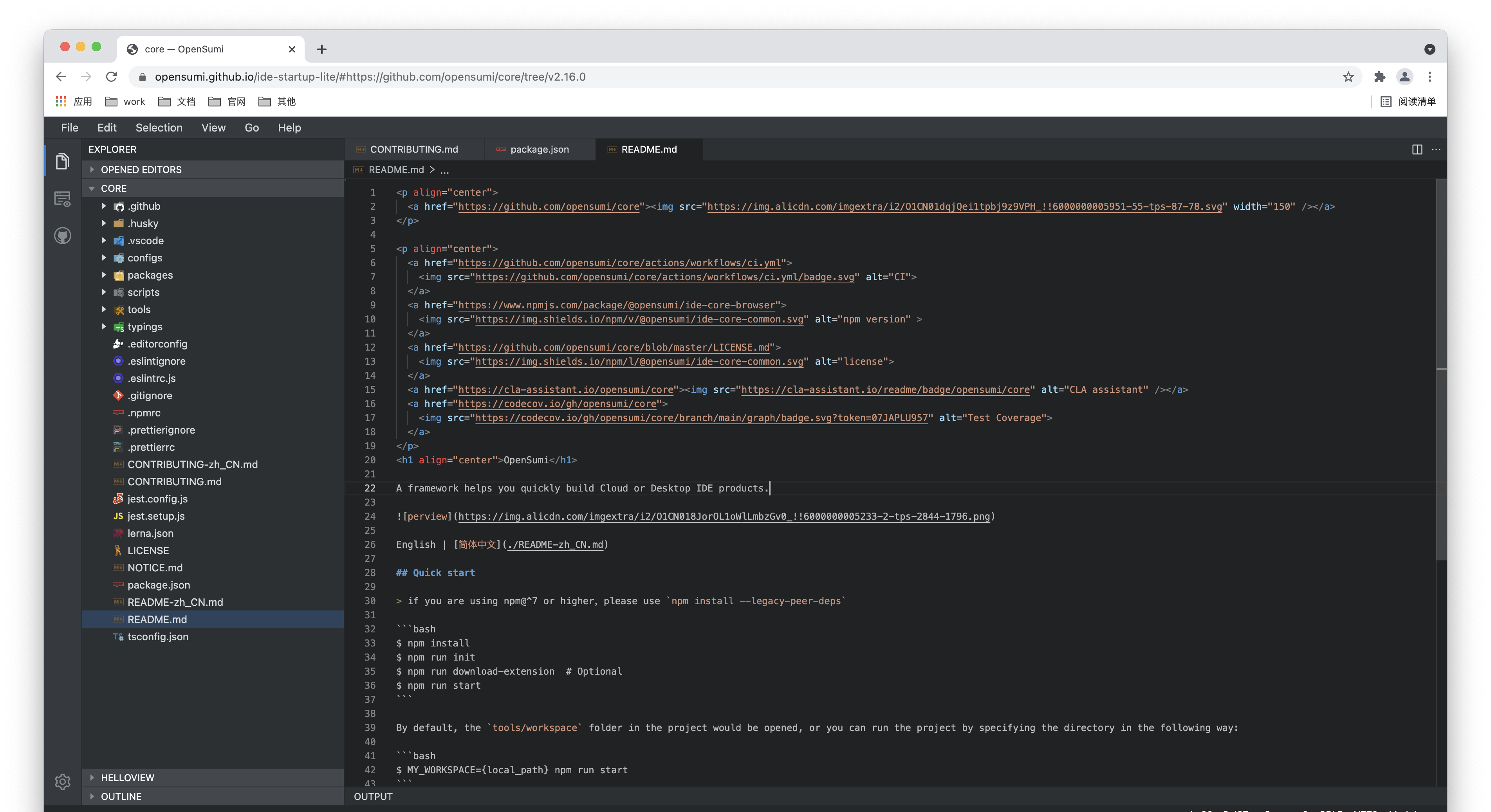
Task: Open the Edit menu
Action: 106,128
